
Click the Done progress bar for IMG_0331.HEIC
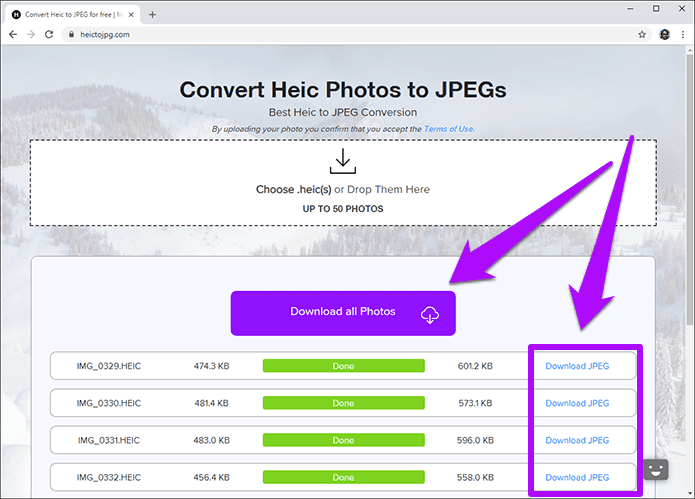point(344,441)
